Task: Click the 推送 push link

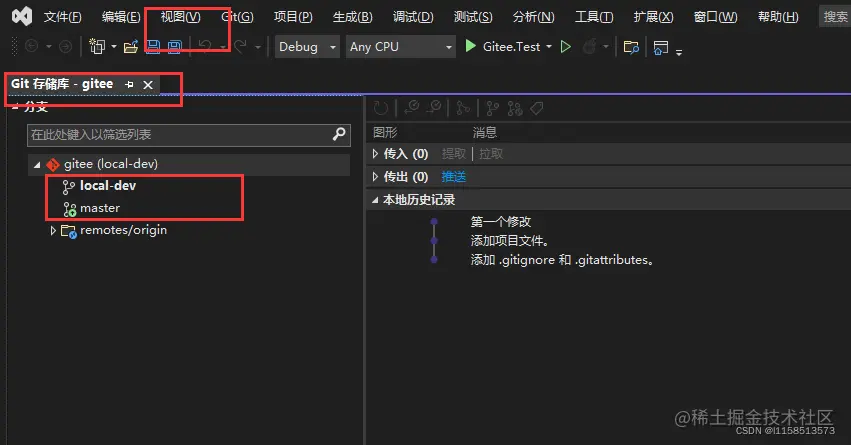Action: (x=454, y=176)
